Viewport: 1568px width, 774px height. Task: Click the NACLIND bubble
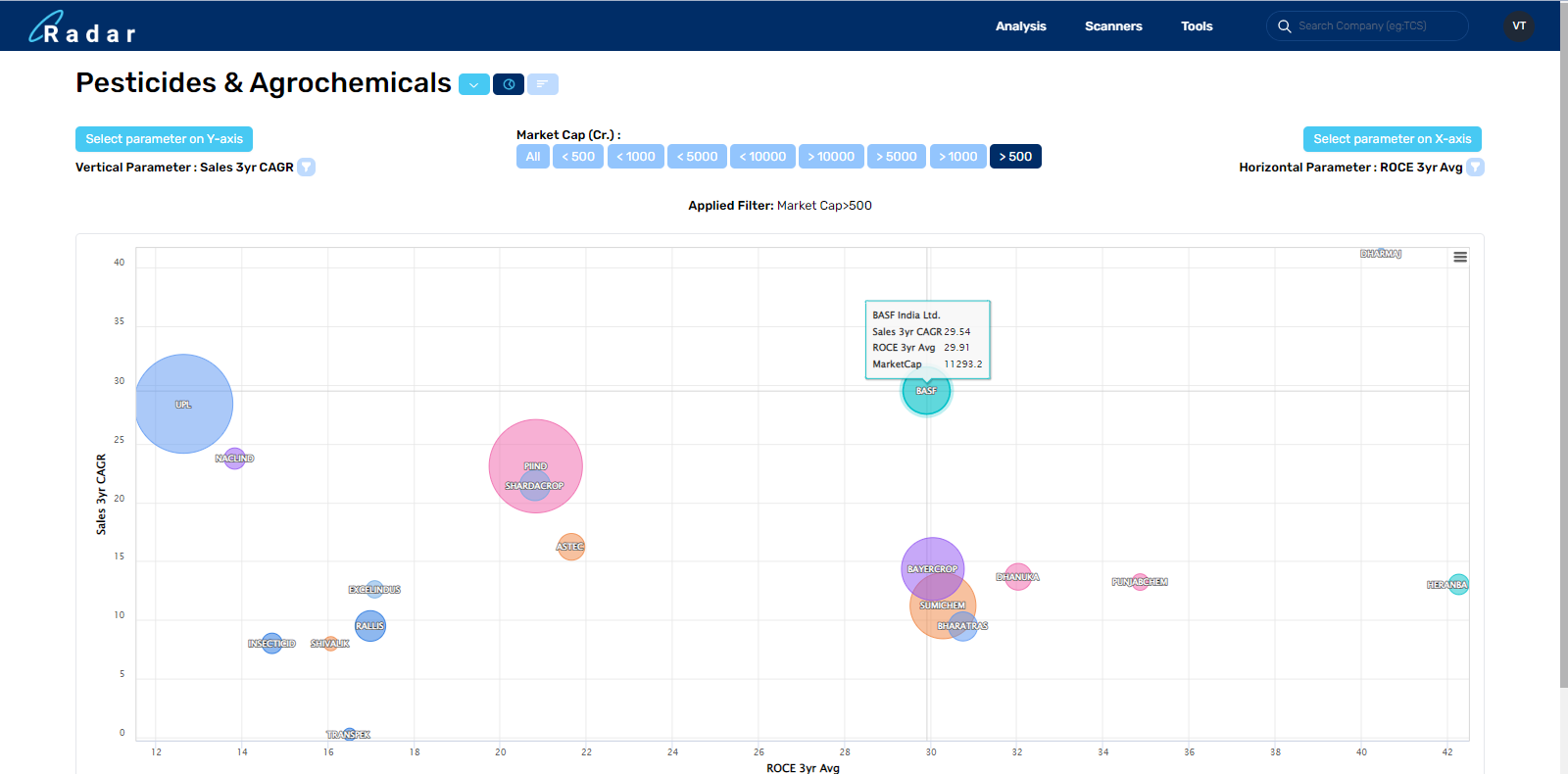pos(234,459)
